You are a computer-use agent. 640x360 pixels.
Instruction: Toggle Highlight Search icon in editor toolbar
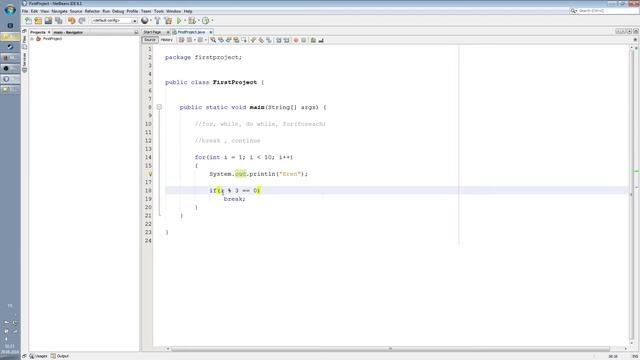[x=236, y=40]
